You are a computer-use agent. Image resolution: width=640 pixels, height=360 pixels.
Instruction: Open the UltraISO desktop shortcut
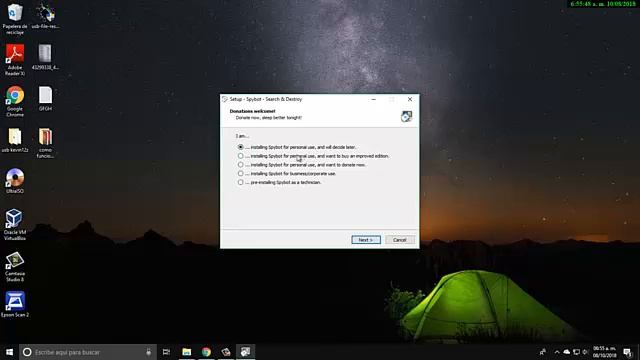(15, 180)
